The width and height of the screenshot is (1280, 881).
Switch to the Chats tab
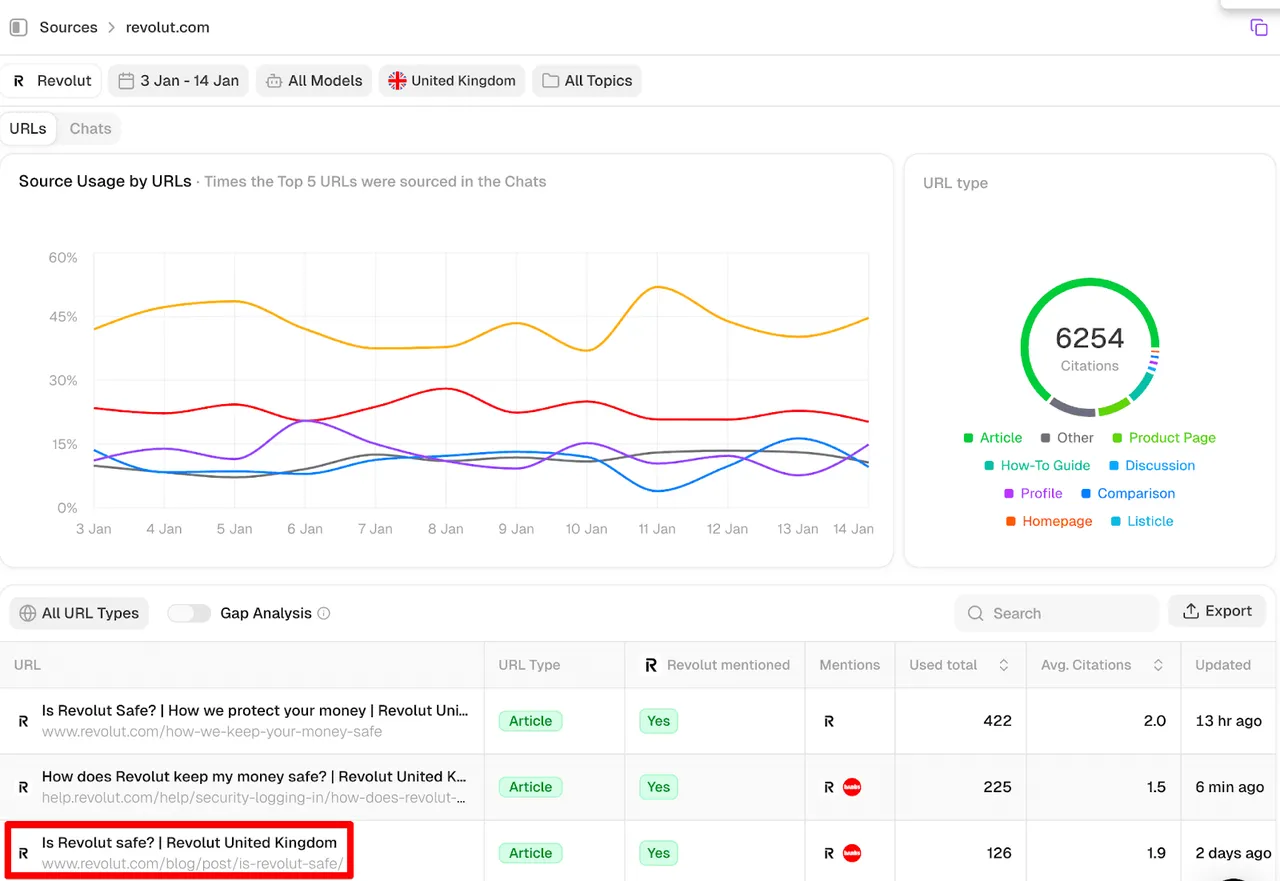pyautogui.click(x=90, y=129)
